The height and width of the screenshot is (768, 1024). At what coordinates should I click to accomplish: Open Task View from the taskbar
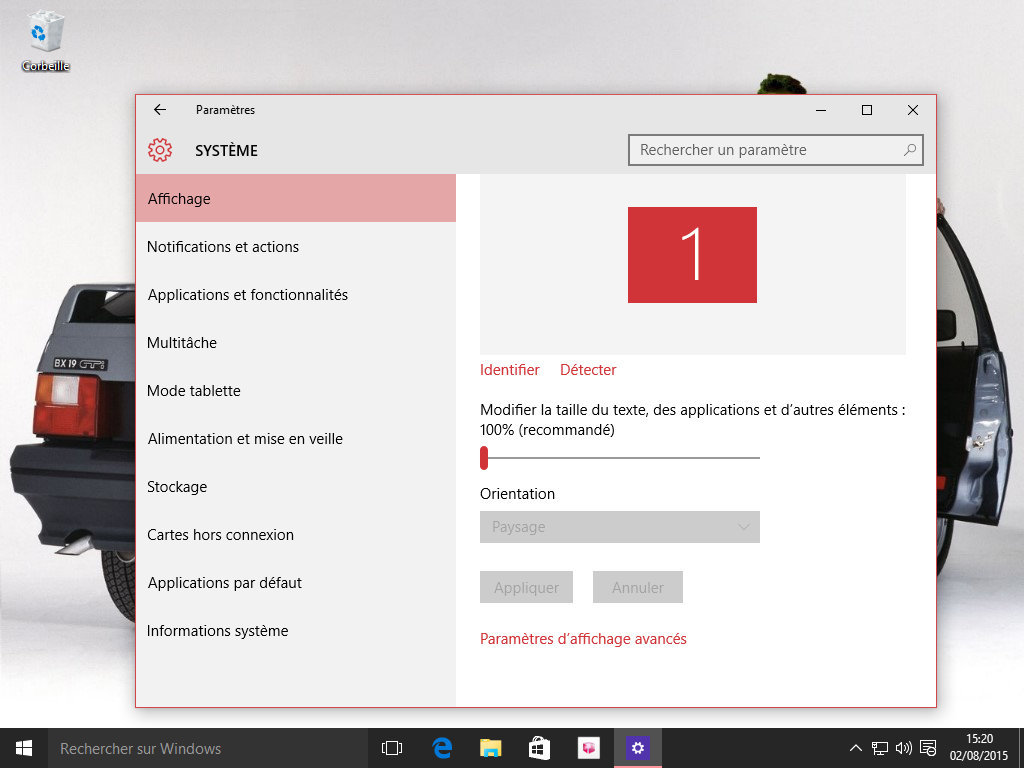[392, 748]
